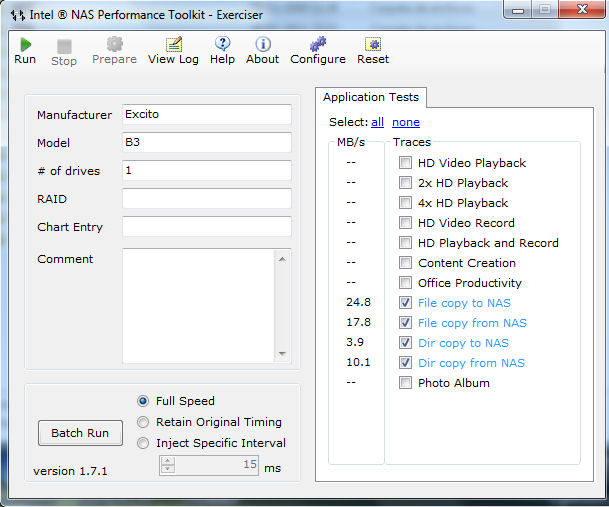The height and width of the screenshot is (507, 609).
Task: Click the empty RAID field
Action: click(207, 199)
